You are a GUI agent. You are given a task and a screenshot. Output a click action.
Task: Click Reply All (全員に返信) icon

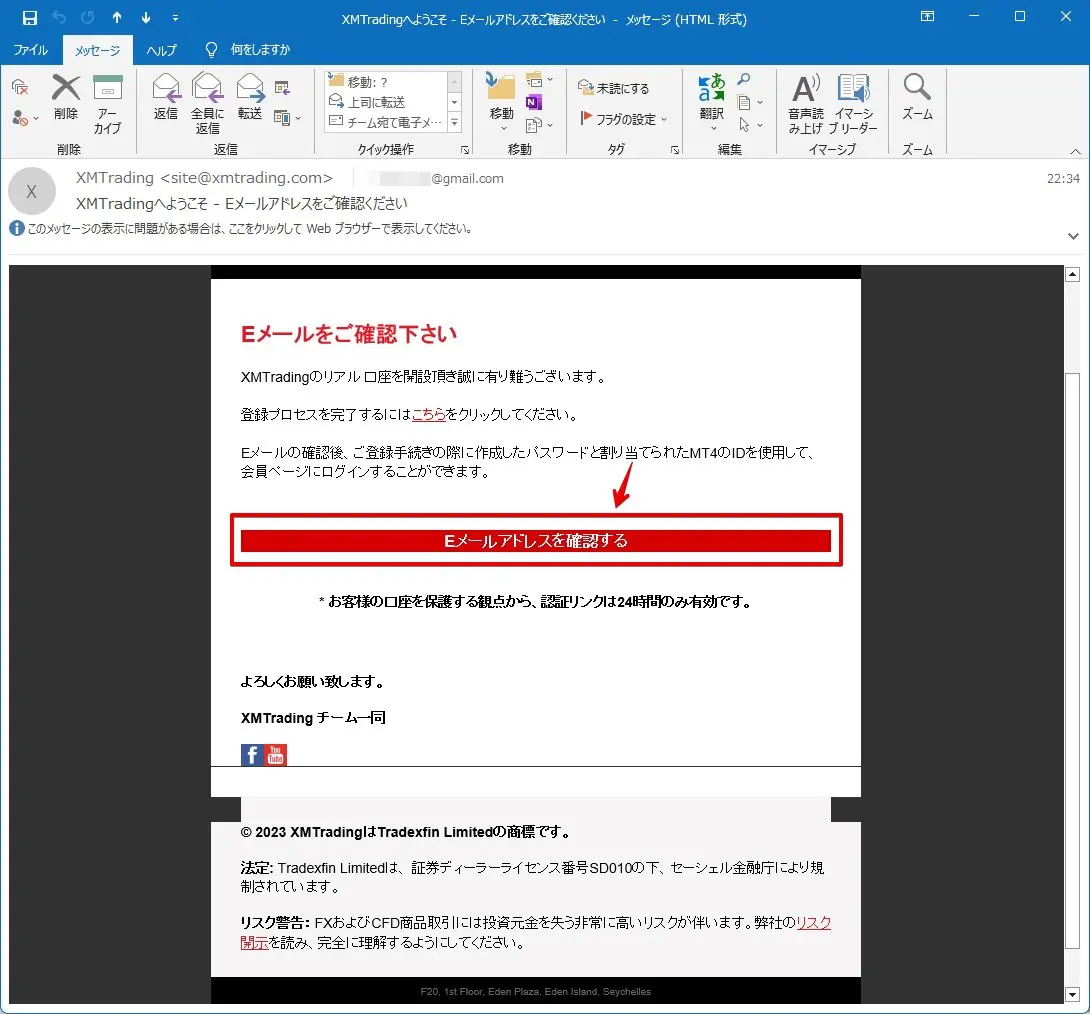tap(207, 103)
